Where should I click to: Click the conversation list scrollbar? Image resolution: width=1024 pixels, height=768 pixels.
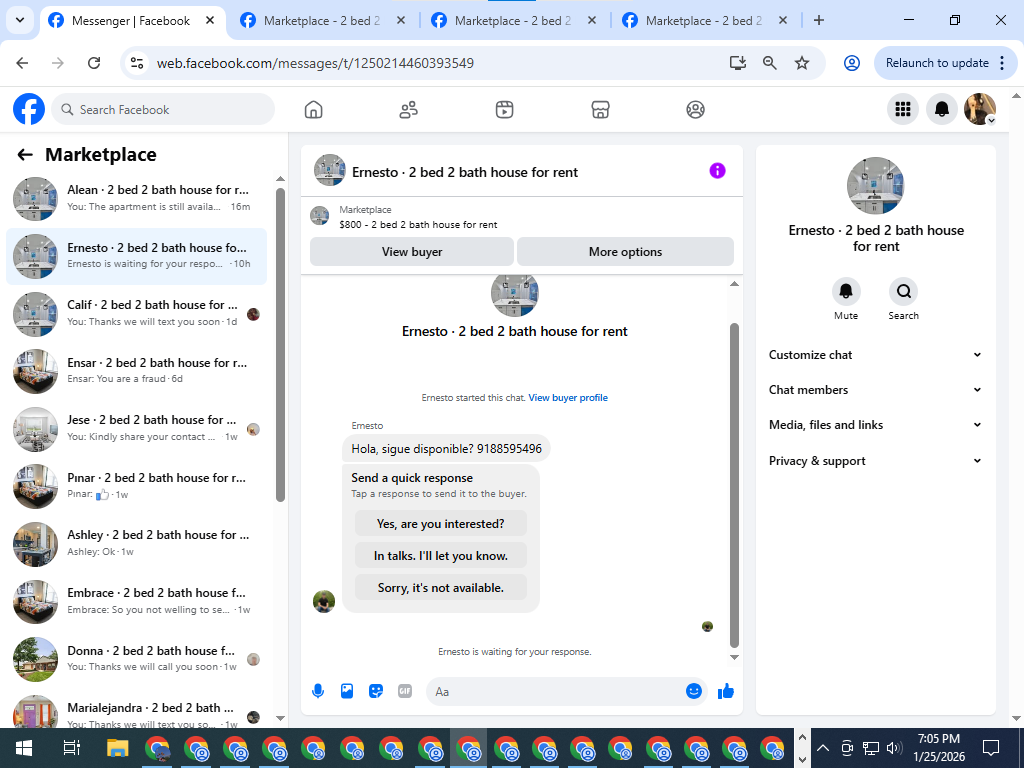(x=280, y=345)
